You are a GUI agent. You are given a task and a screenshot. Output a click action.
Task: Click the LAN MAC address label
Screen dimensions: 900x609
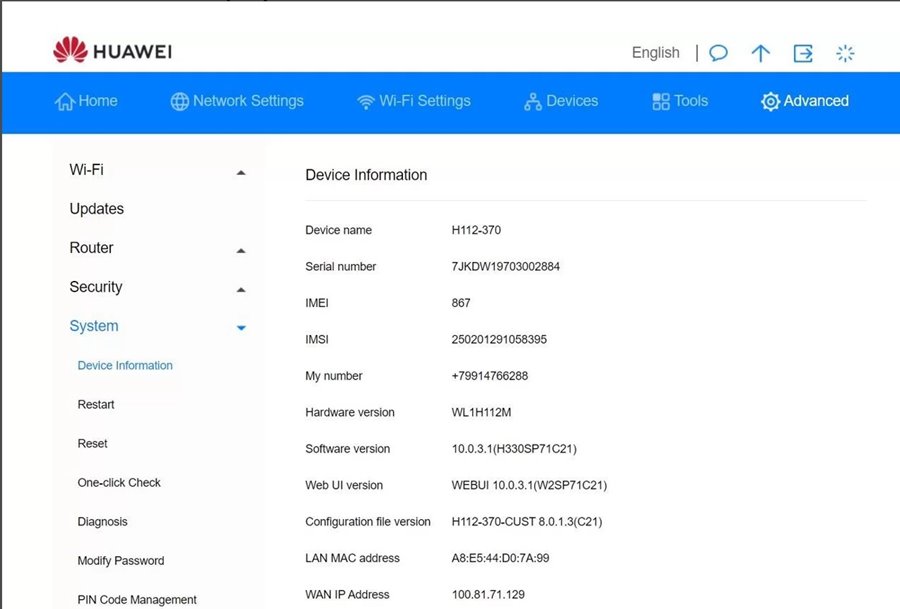pos(352,558)
